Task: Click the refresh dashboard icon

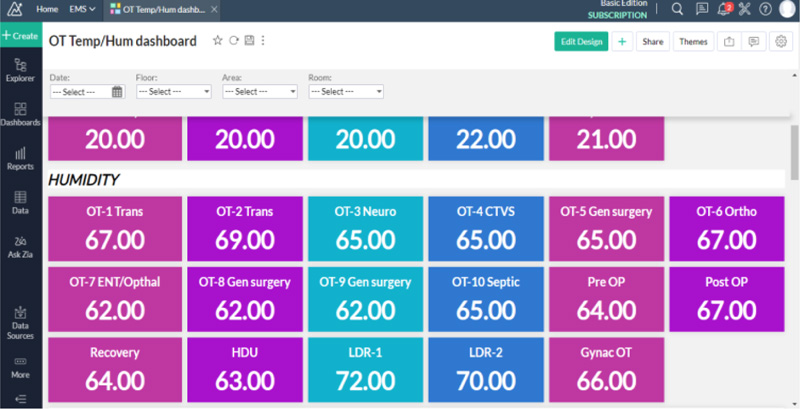Action: coord(234,41)
